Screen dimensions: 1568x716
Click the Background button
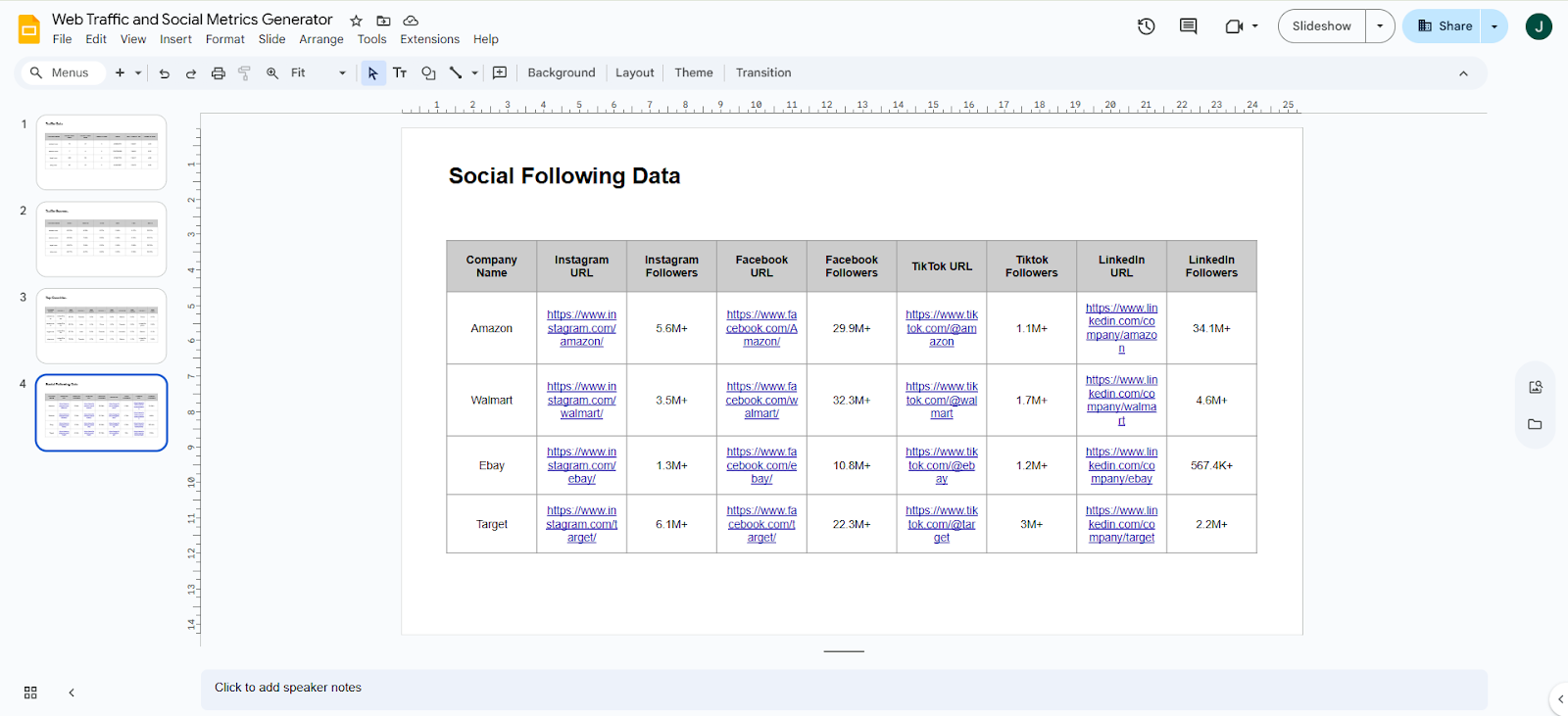click(562, 73)
